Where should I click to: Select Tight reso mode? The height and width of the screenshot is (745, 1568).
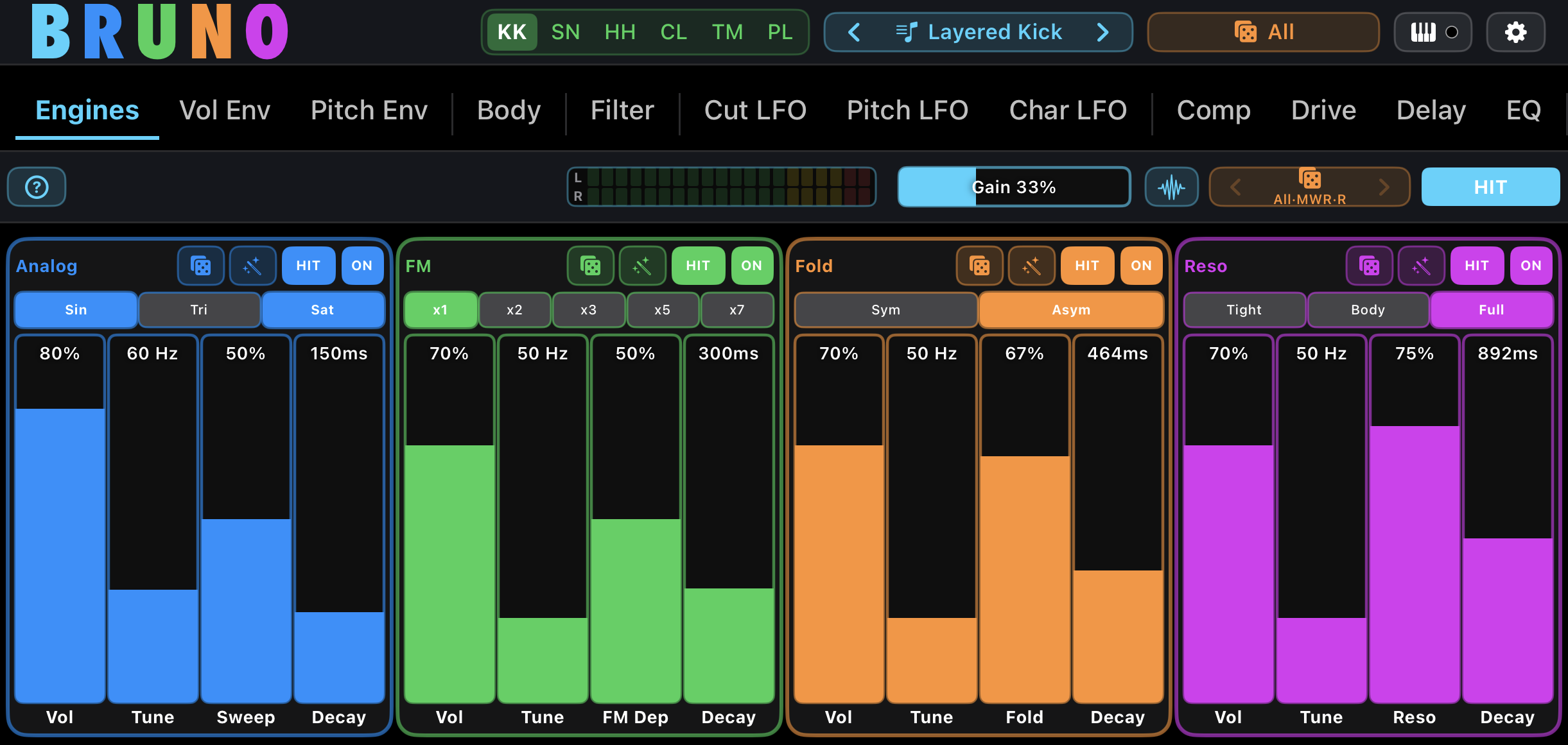(1244, 310)
